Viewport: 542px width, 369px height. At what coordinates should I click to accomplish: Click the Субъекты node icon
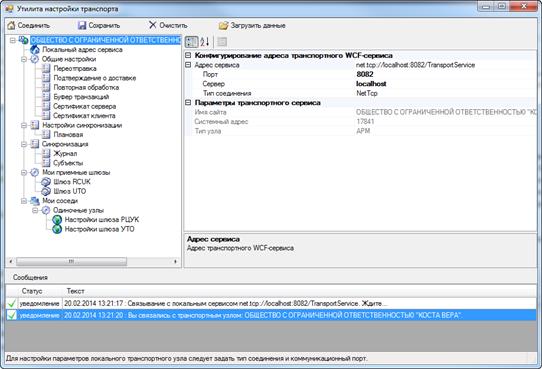(46, 163)
